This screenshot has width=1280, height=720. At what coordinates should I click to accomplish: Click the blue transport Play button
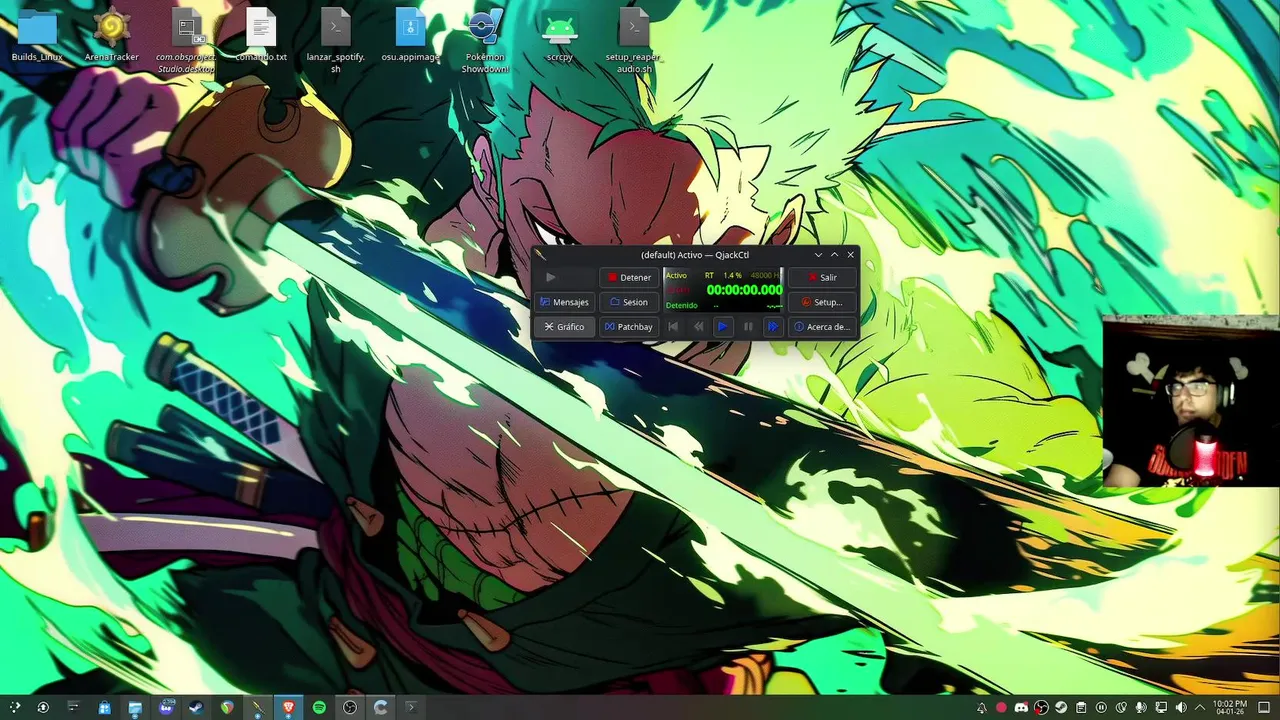pyautogui.click(x=722, y=327)
